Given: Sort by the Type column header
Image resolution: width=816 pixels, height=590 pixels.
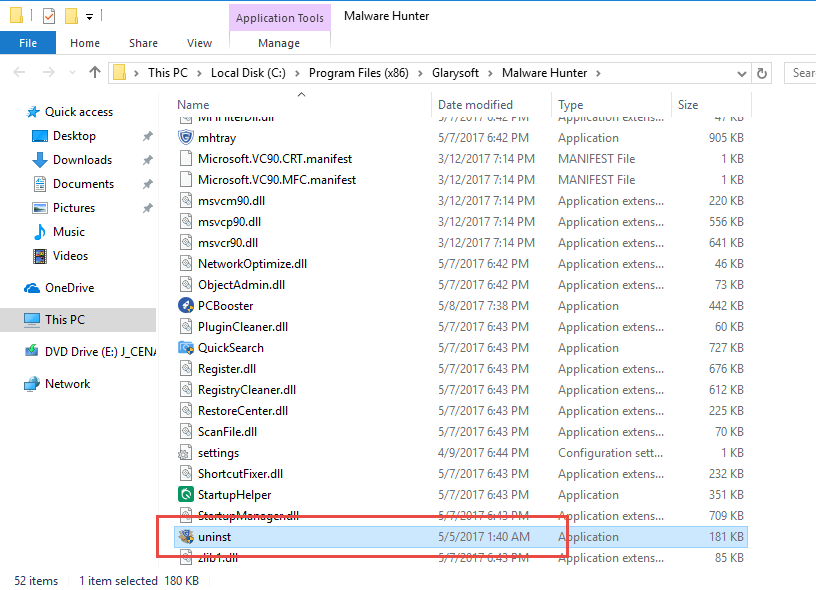Looking at the screenshot, I should coord(571,105).
